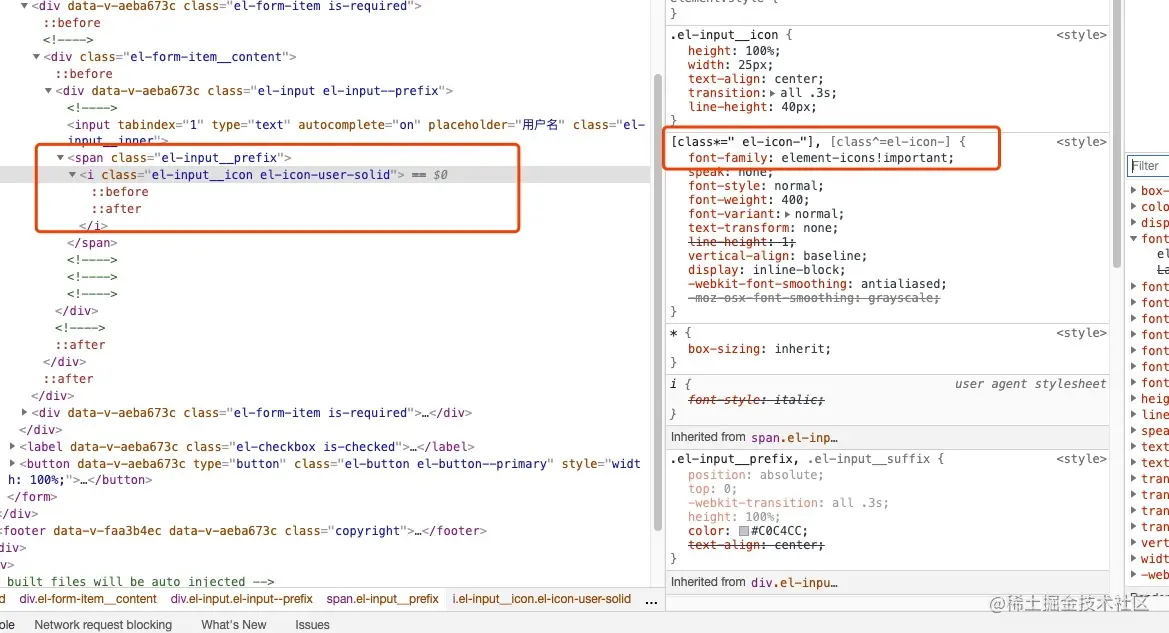Click the 'font-family: element-icons!important' declaration
This screenshot has height=633, width=1169.
coord(821,158)
